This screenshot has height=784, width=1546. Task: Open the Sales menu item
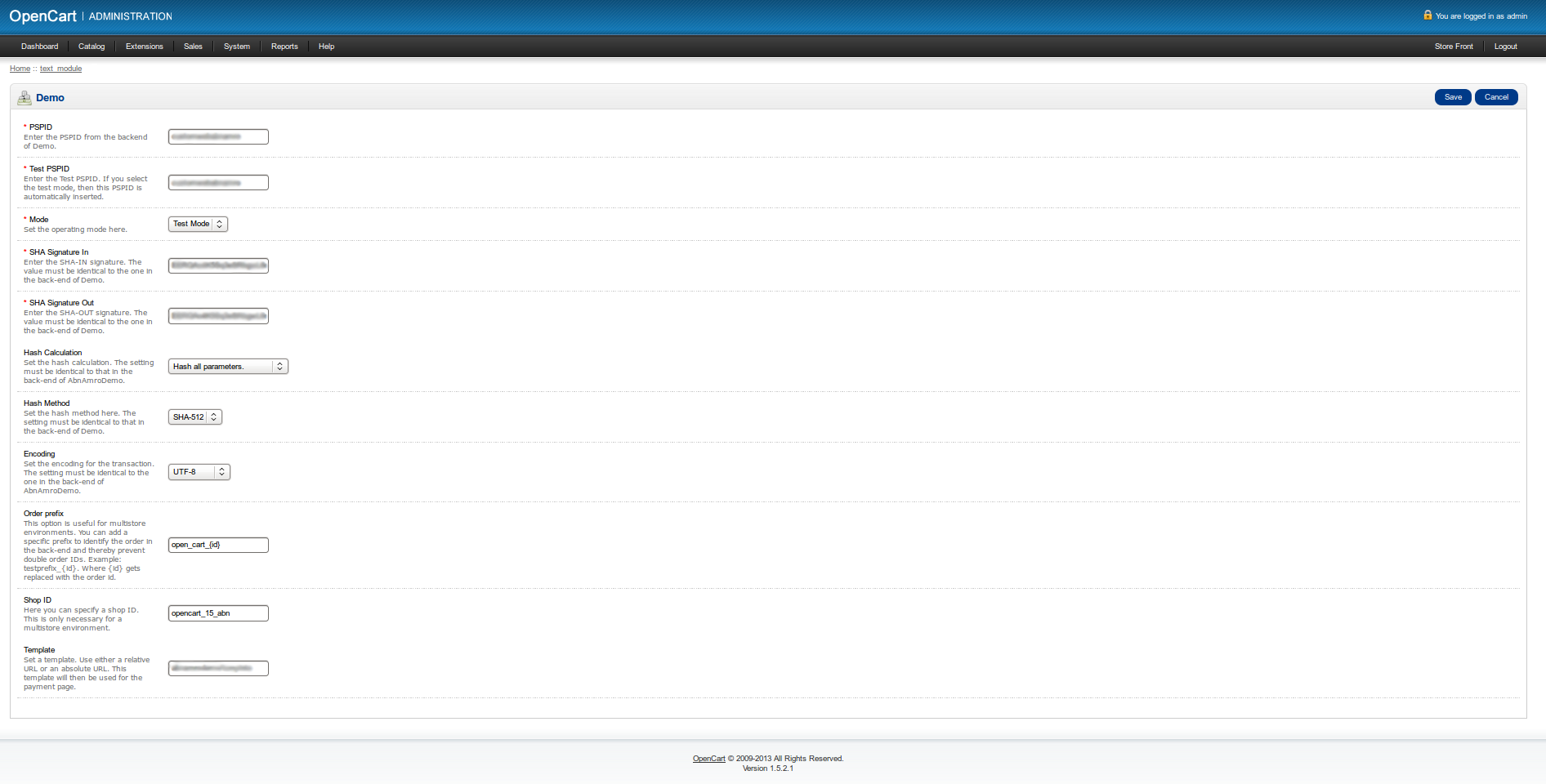pyautogui.click(x=193, y=47)
